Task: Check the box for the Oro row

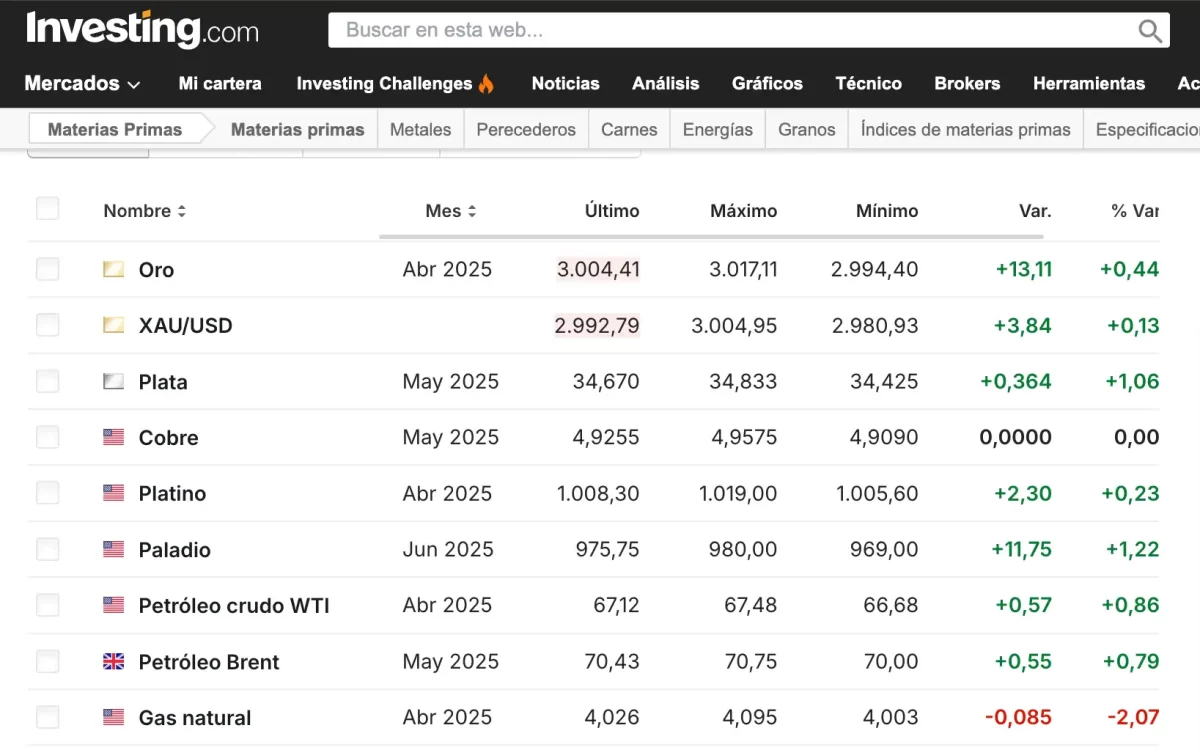Action: [48, 269]
